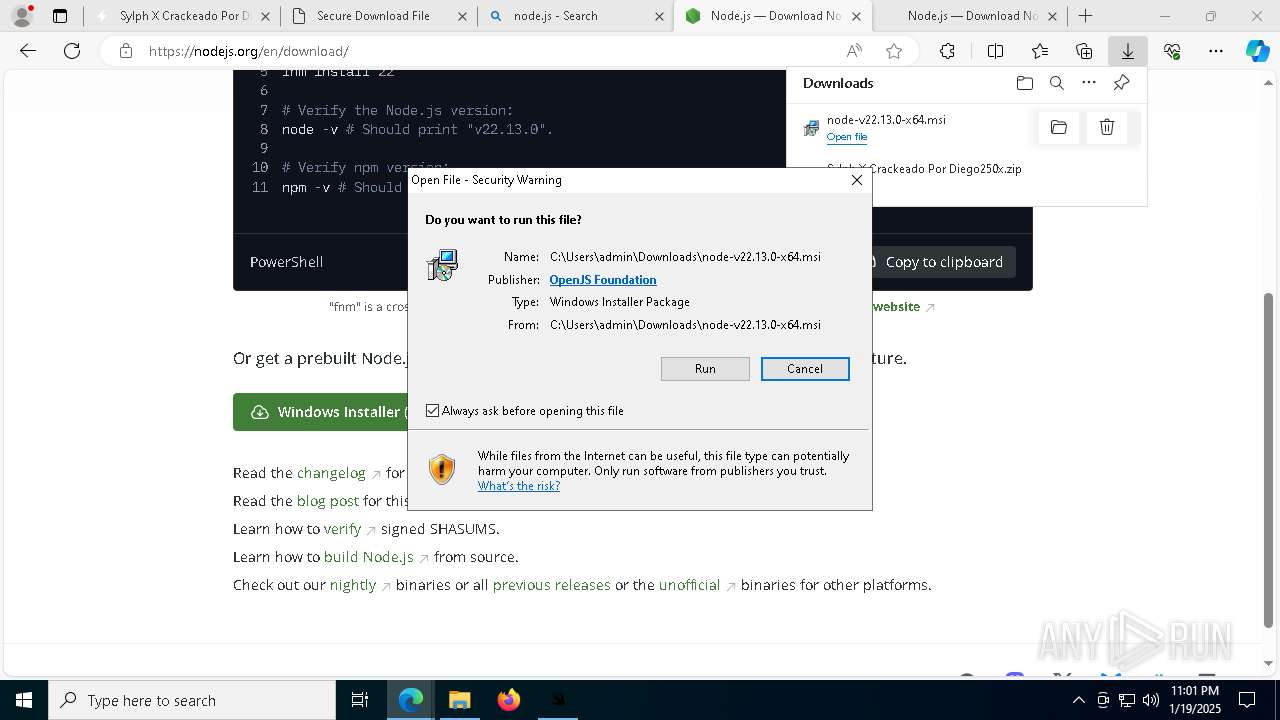Open tab actions menu icon
This screenshot has height=720, width=1280.
(x=60, y=16)
